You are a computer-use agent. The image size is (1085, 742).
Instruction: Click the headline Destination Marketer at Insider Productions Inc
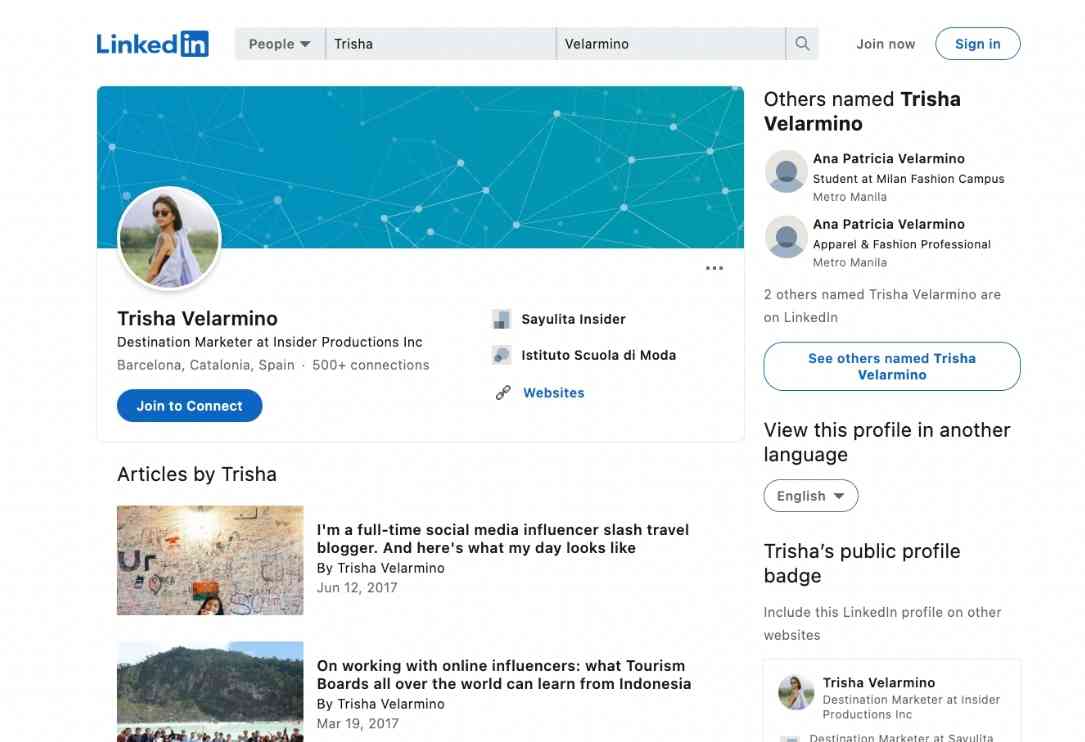tap(270, 342)
